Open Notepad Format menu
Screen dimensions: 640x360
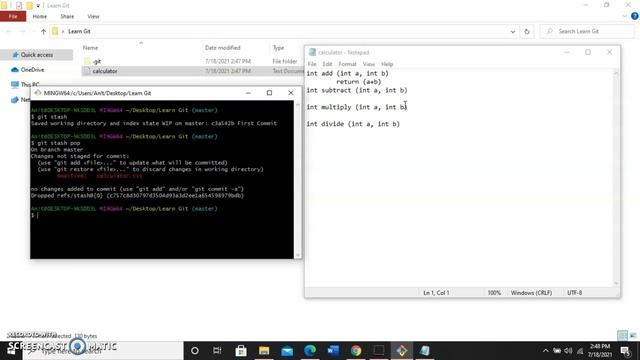coord(347,64)
